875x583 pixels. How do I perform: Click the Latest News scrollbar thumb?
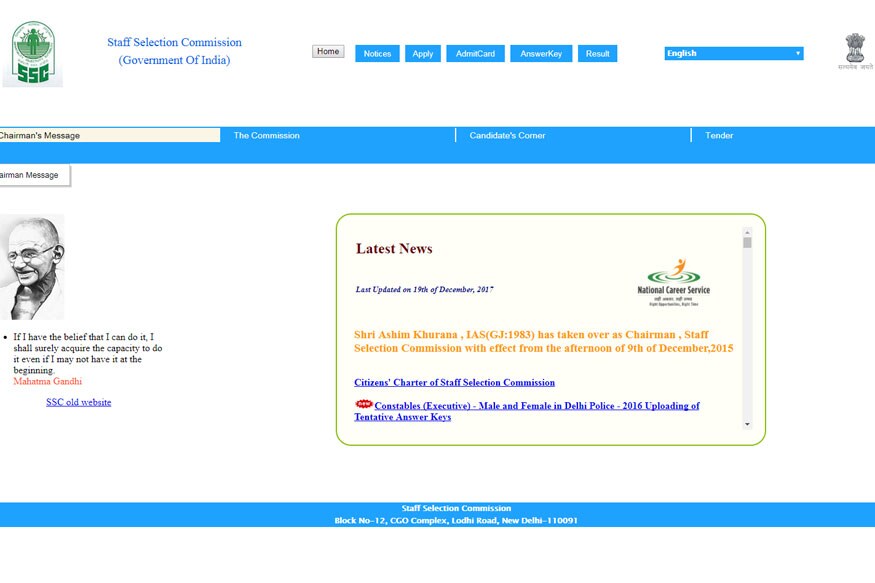click(x=747, y=243)
